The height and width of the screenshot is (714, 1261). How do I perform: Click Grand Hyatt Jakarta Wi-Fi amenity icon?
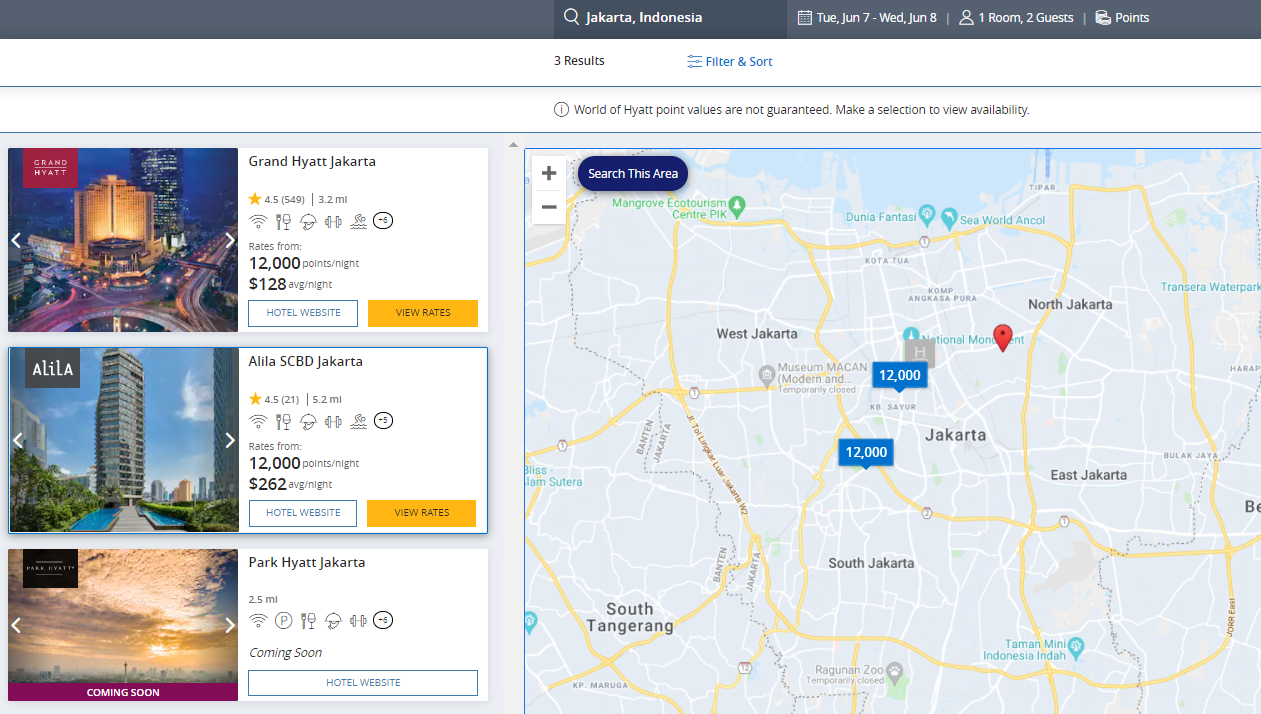click(x=258, y=221)
